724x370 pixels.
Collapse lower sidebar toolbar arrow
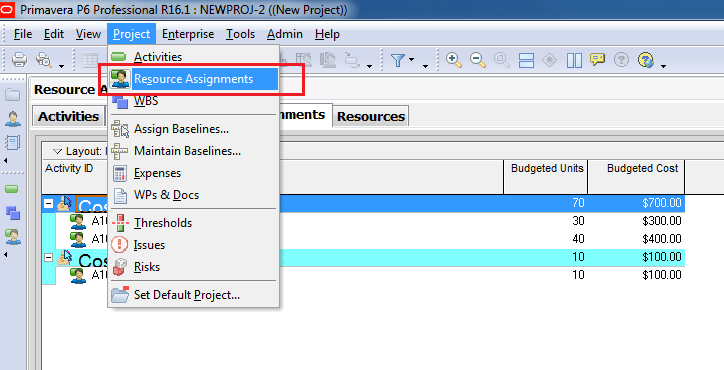(6, 255)
